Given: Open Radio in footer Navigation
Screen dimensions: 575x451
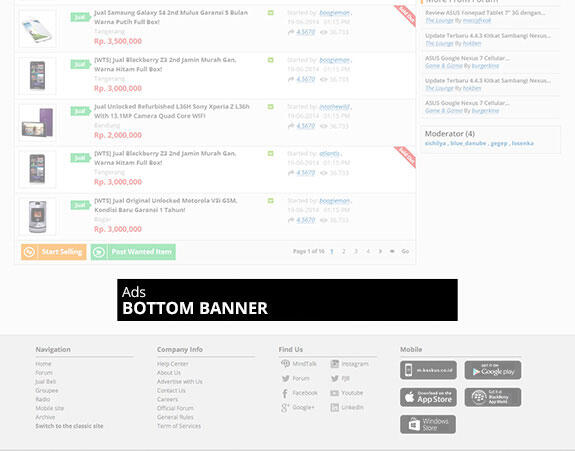Looking at the screenshot, I should coord(43,399).
